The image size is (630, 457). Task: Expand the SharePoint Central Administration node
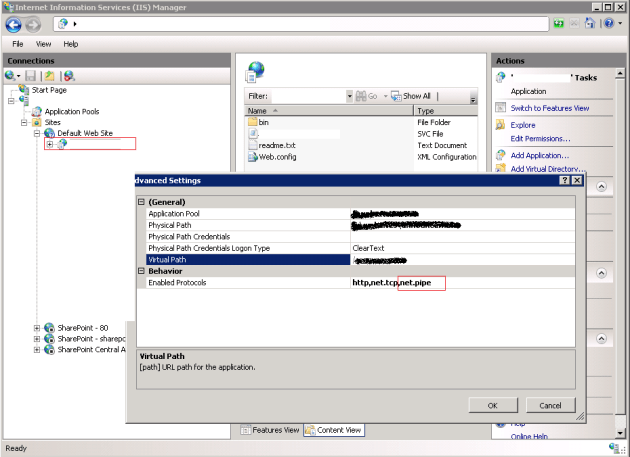click(37, 350)
